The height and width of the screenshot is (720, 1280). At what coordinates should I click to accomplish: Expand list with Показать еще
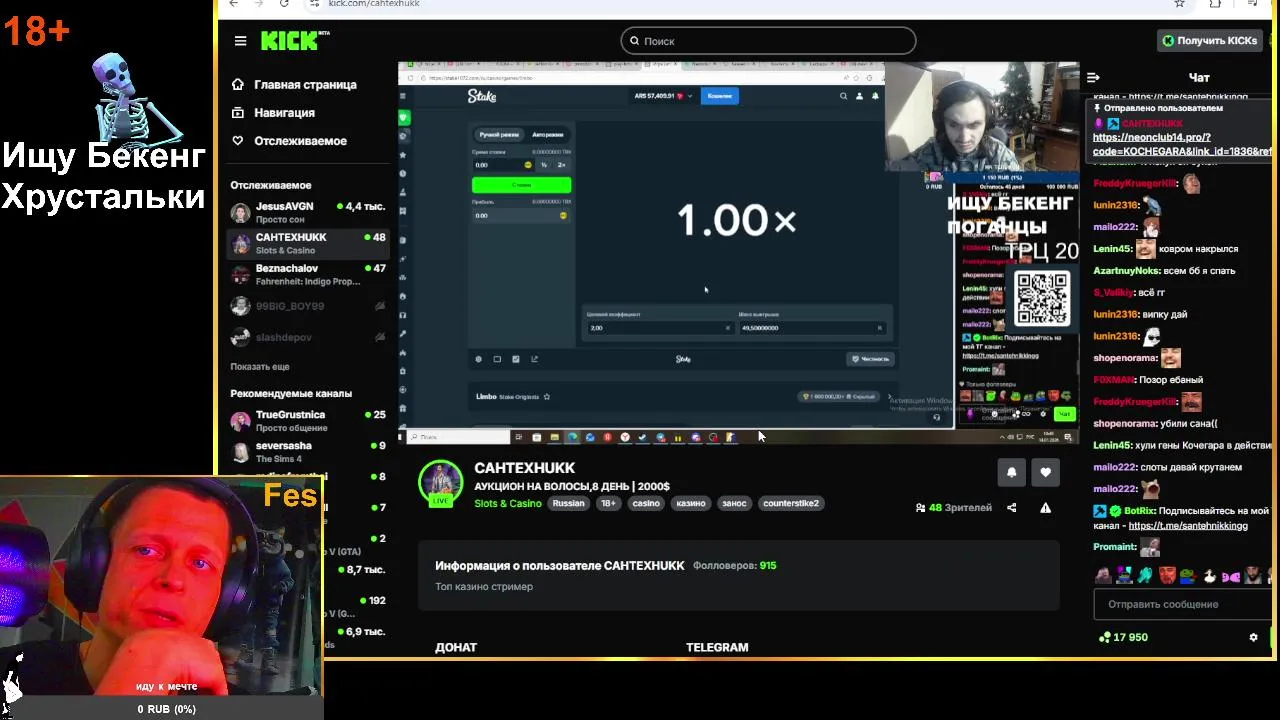coord(260,367)
